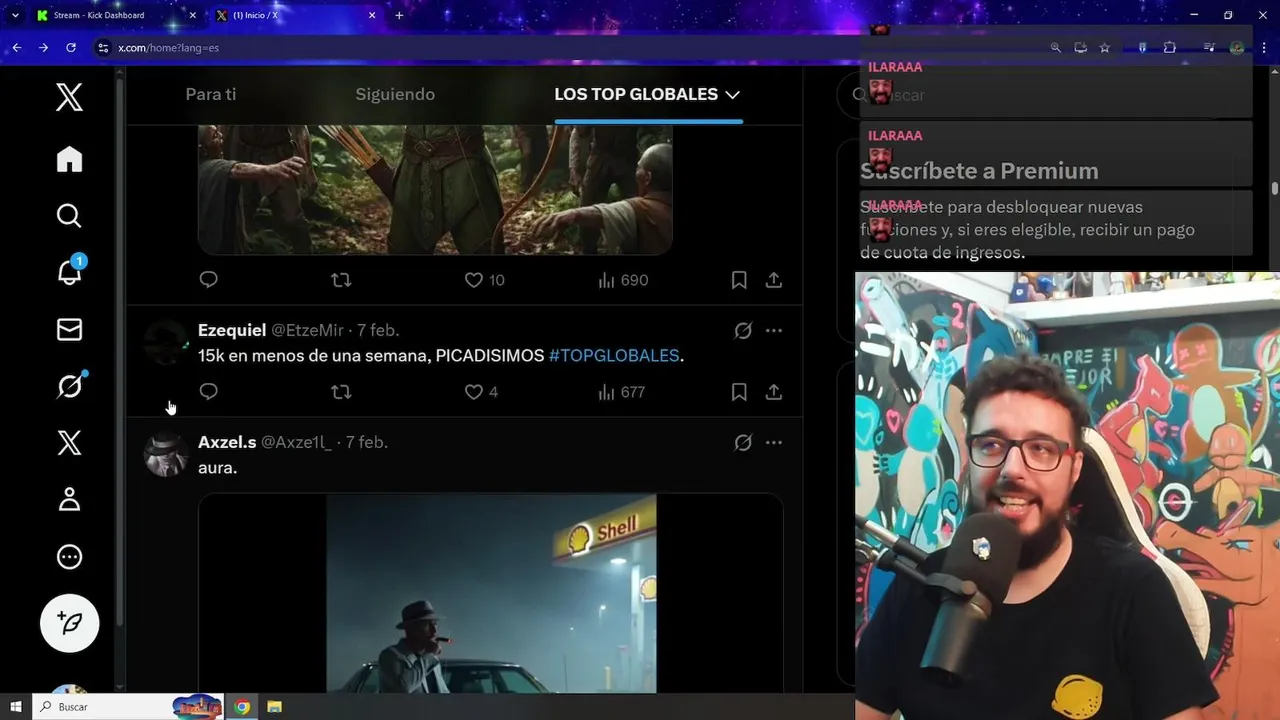The image size is (1280, 720).
Task: Open Profile person icon in sidebar
Action: [69, 500]
